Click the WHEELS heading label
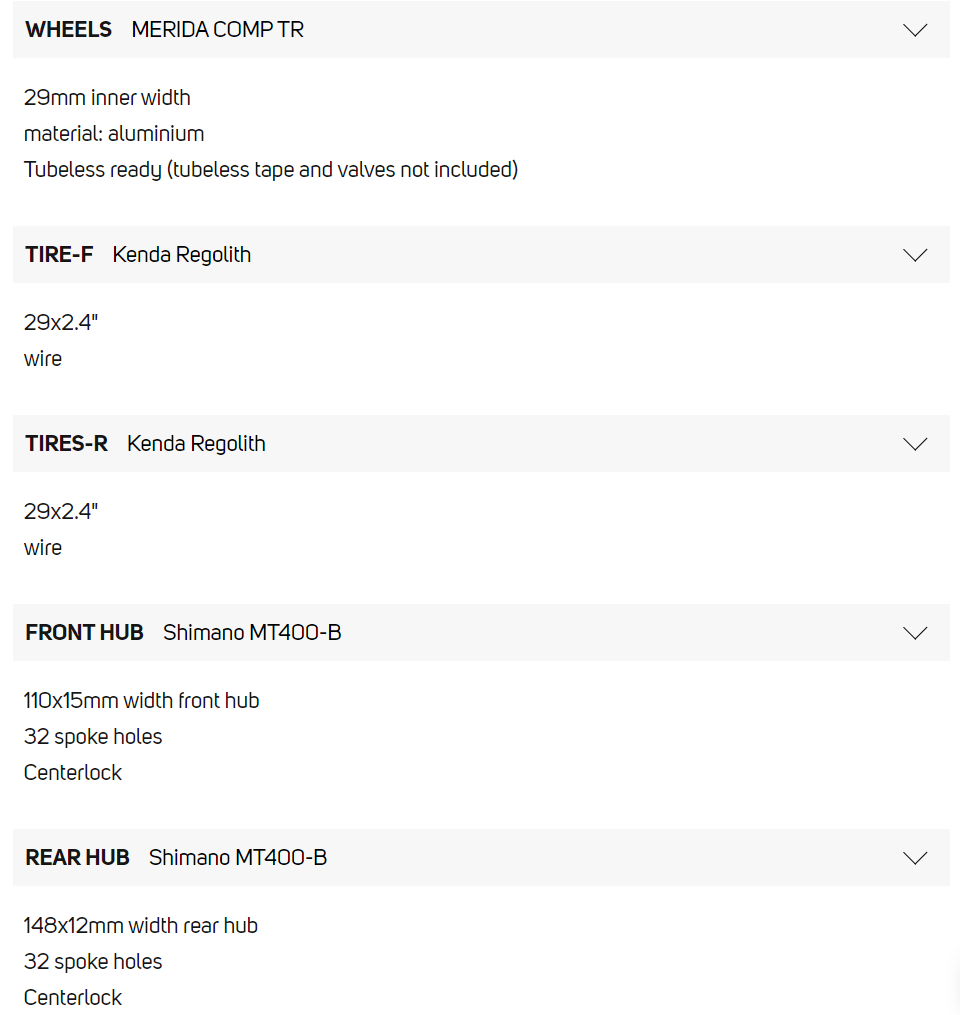 coord(69,30)
